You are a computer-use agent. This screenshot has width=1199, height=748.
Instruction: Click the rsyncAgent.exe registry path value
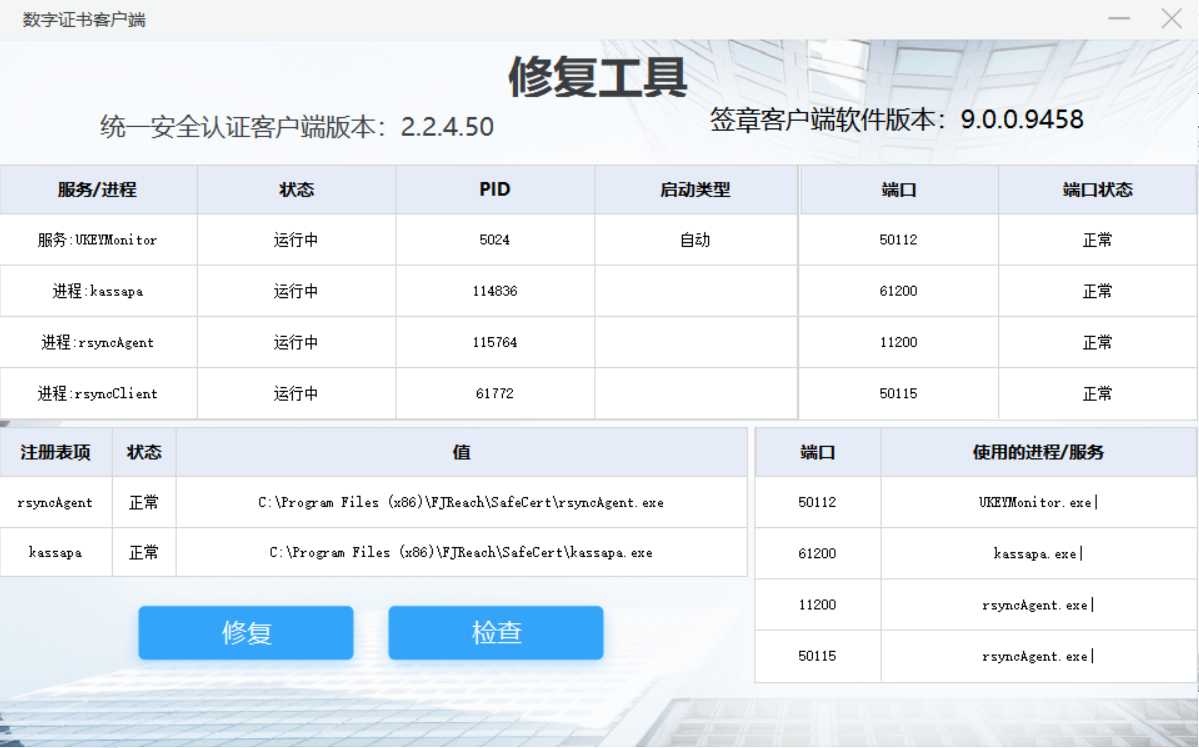pos(461,502)
